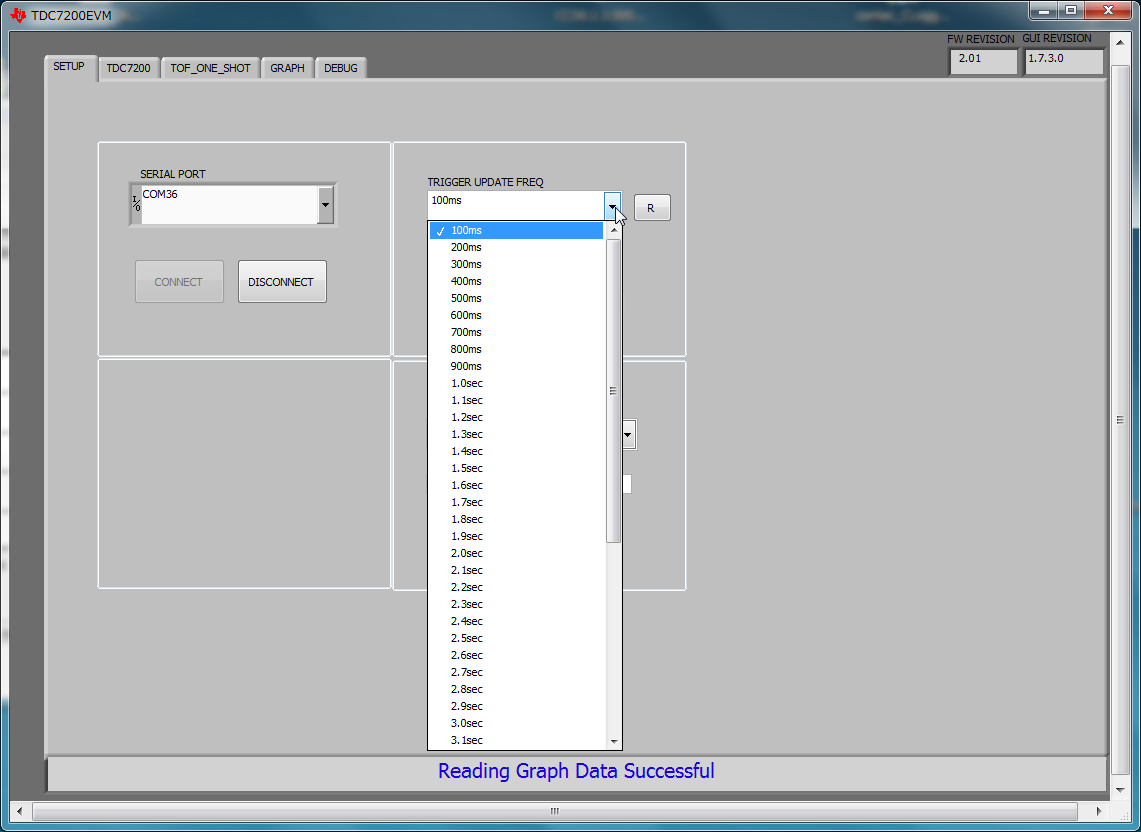The image size is (1141, 832).
Task: Select the 900ms entry
Action: pyautogui.click(x=517, y=366)
